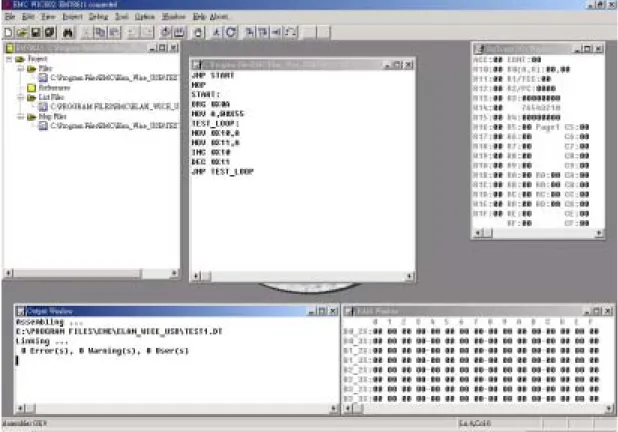Click Project window horizontal scrollbar right arrow
618x432 pixels.
[x=174, y=273]
